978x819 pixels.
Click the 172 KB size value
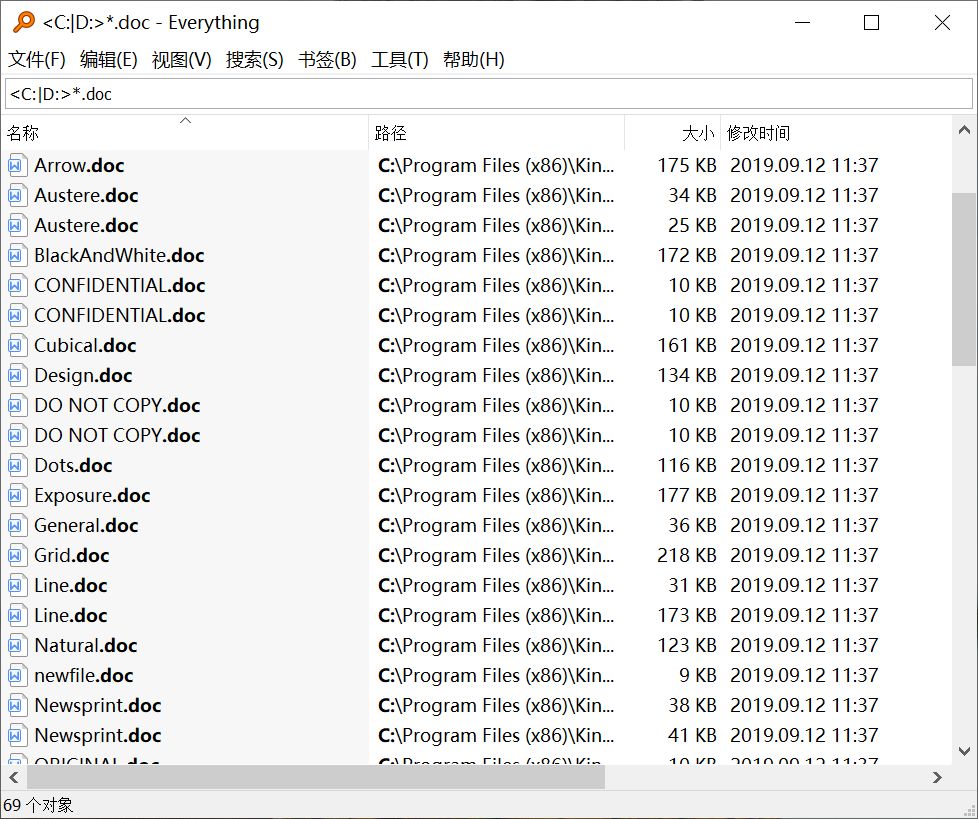pos(687,256)
